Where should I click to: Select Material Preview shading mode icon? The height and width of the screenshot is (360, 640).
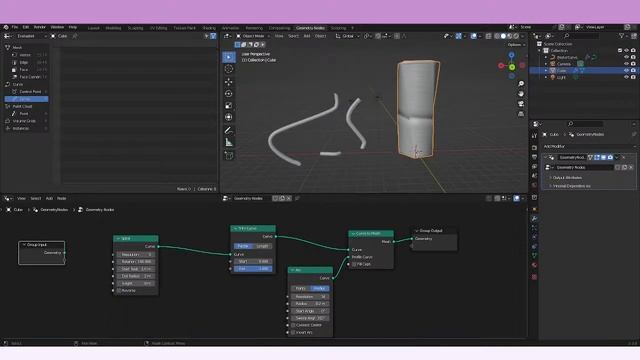tap(509, 36)
